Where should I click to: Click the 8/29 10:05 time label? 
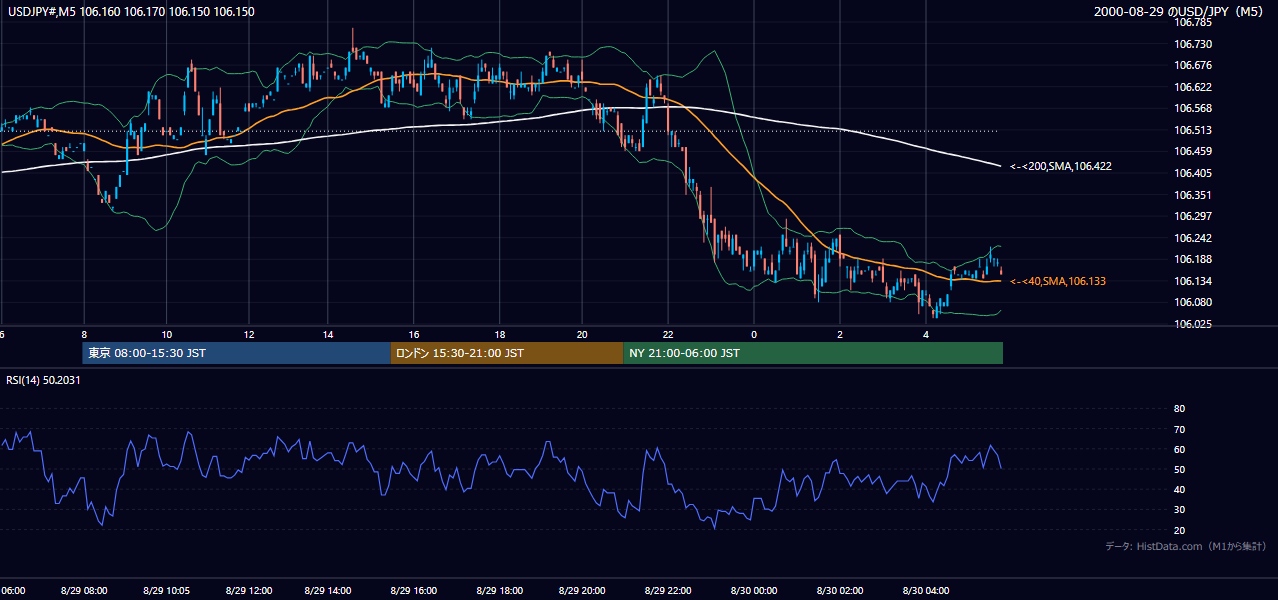(x=166, y=590)
